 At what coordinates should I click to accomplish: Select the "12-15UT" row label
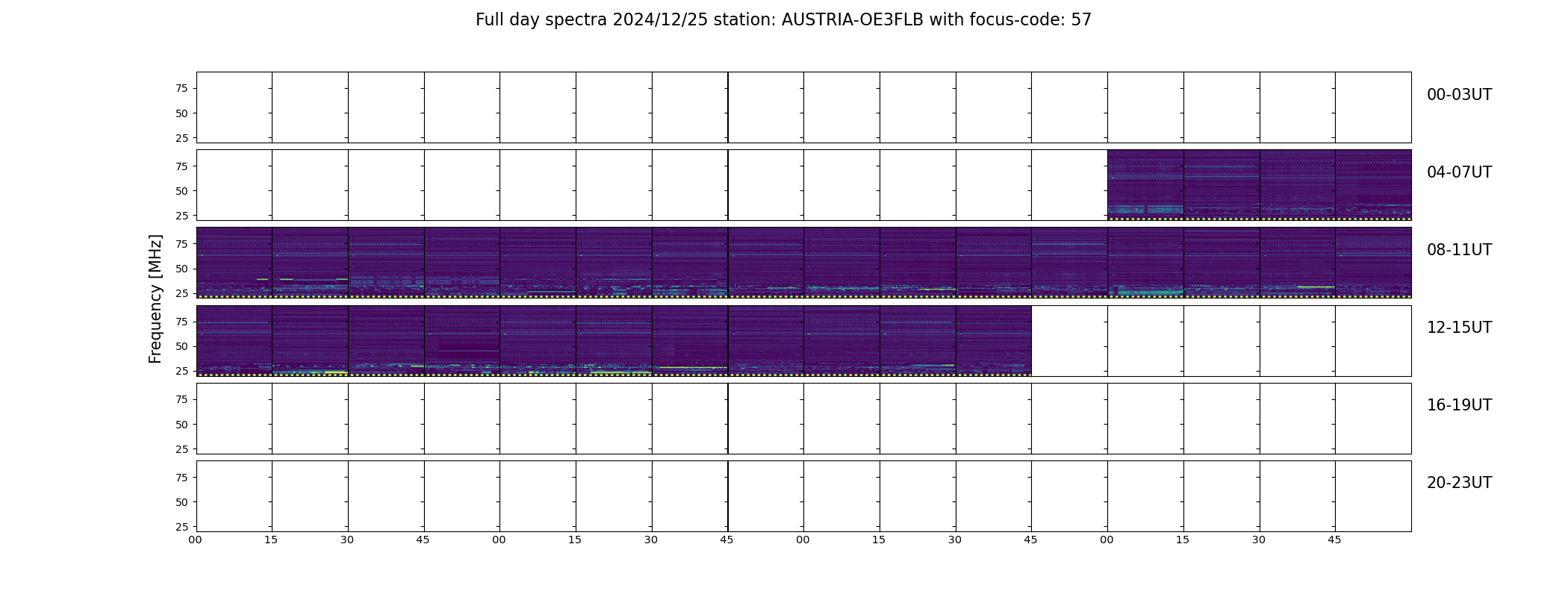click(1459, 328)
